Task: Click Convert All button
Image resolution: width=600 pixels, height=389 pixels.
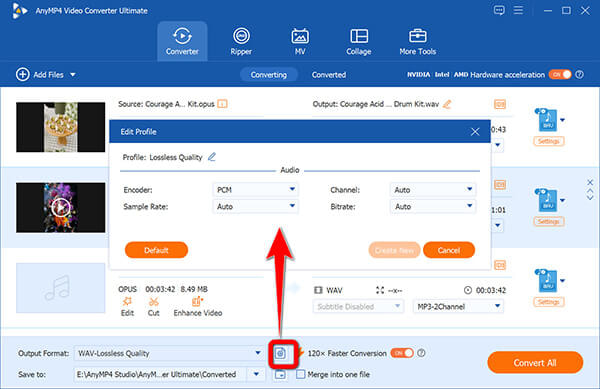Action: point(535,363)
